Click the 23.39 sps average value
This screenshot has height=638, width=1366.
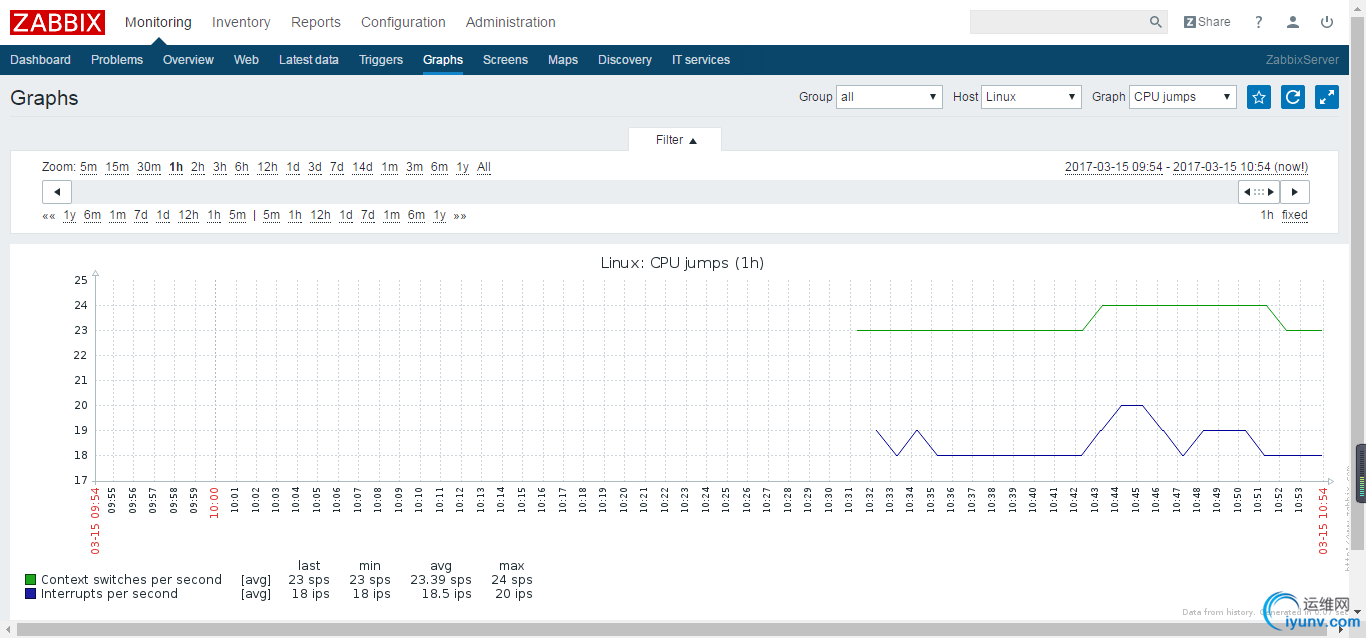441,580
